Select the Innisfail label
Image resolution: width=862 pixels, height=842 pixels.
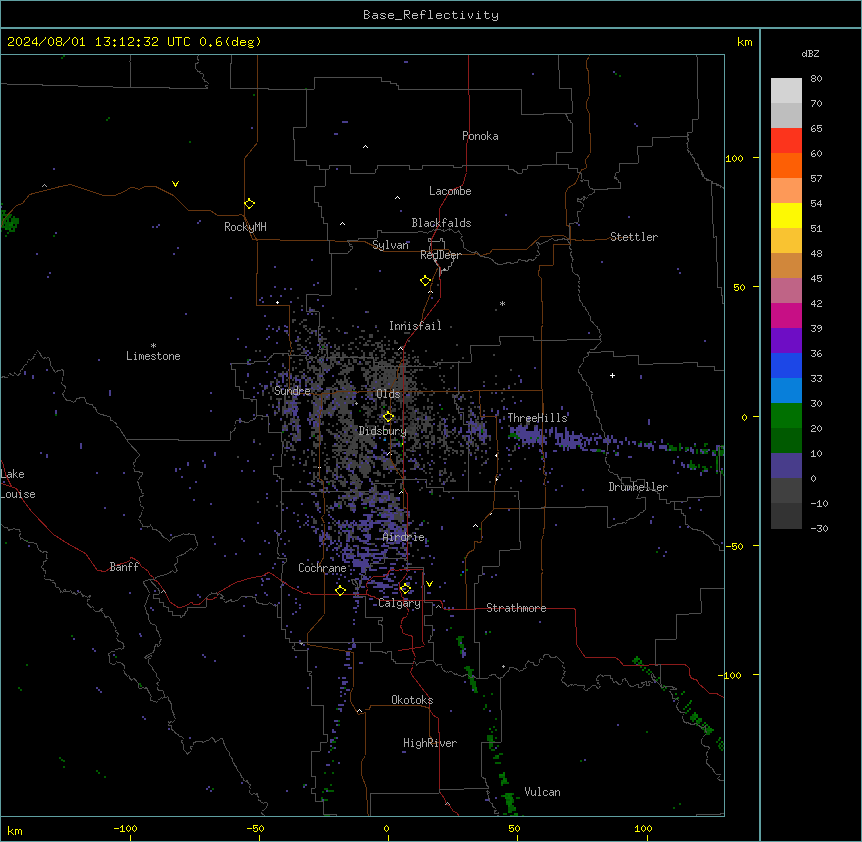(415, 326)
